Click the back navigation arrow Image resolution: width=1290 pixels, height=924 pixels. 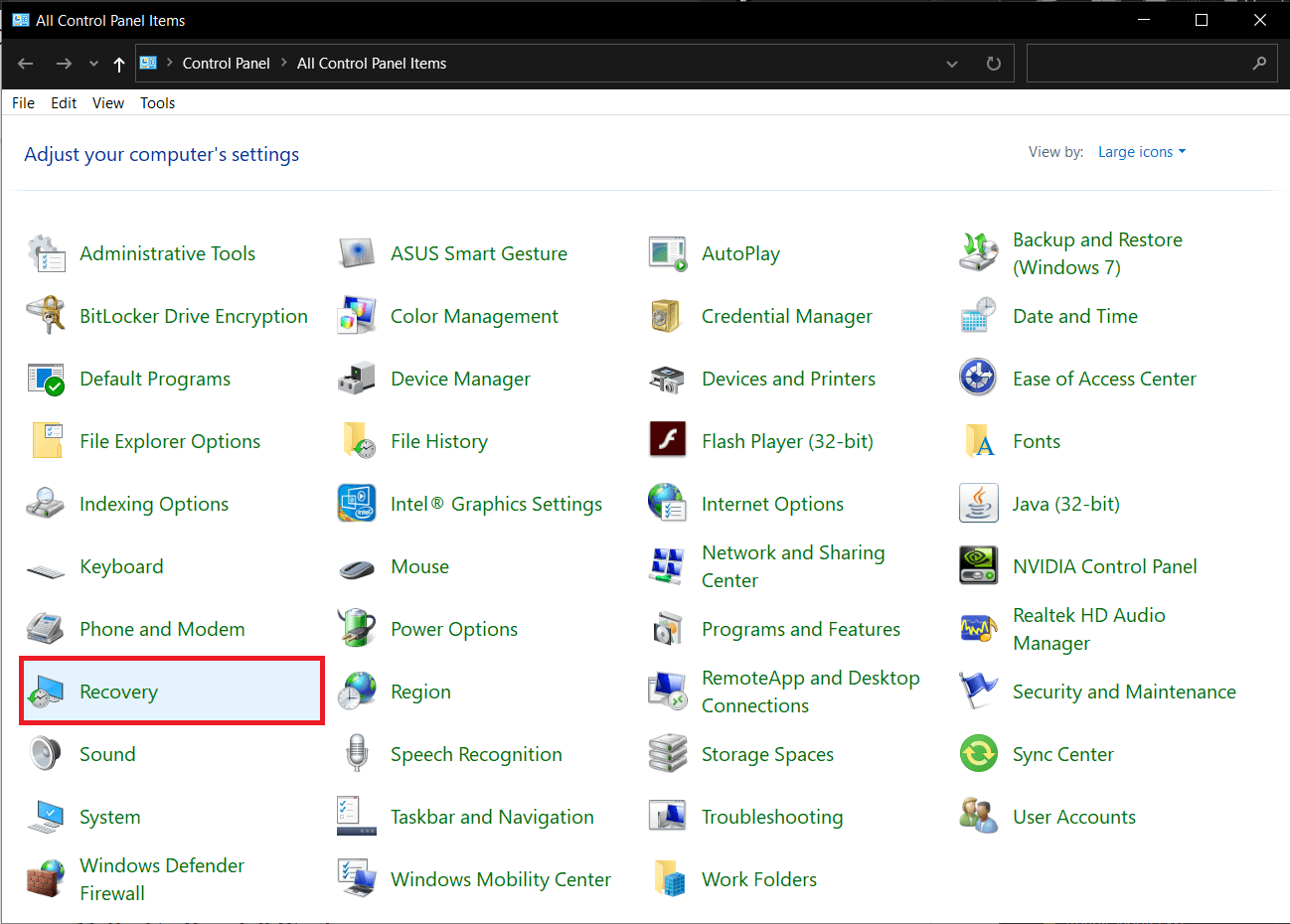click(x=25, y=63)
